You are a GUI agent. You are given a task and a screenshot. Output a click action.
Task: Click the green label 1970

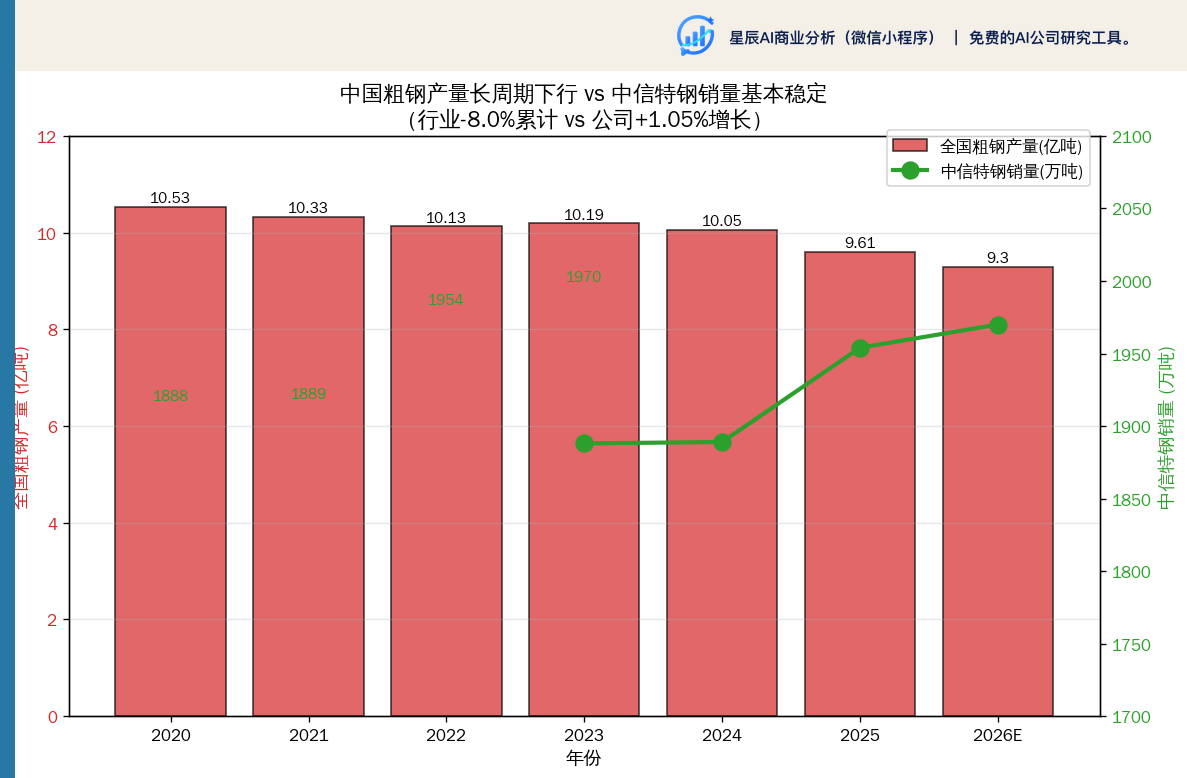click(584, 277)
